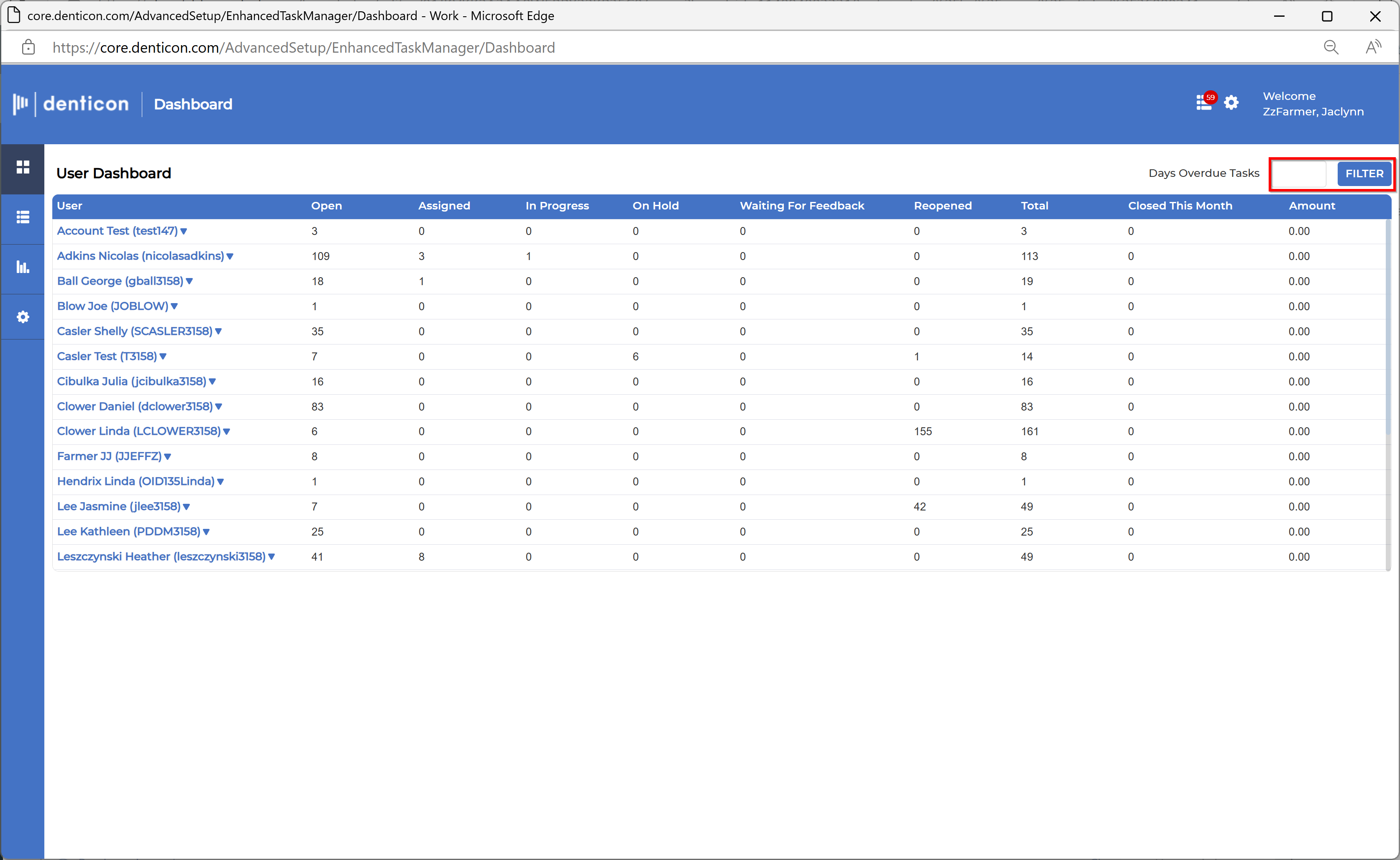Expand Lee Kathleen dropdown arrow
This screenshot has height=860, width=1400.
pyautogui.click(x=207, y=532)
